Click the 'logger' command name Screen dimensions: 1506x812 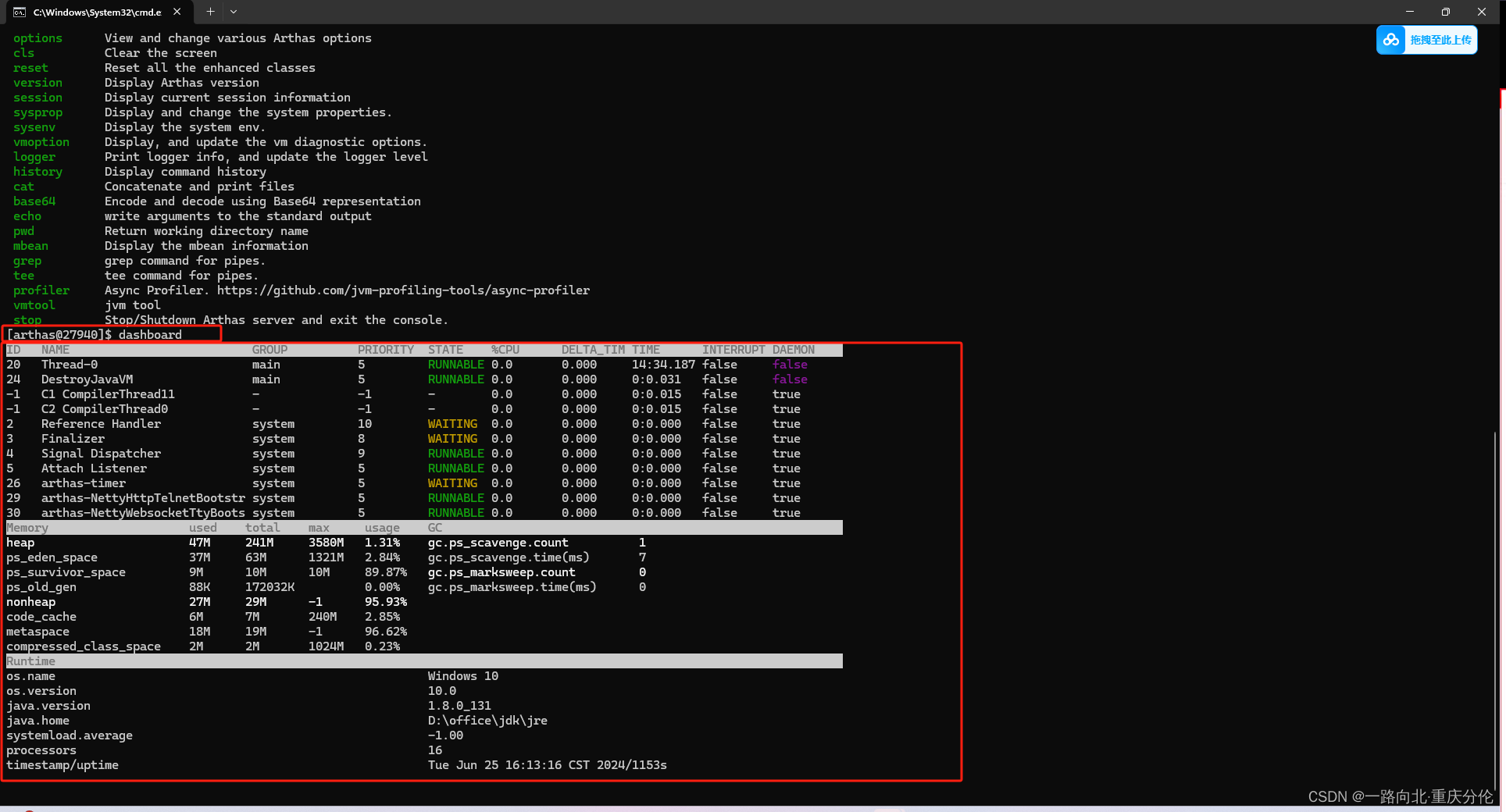[34, 157]
